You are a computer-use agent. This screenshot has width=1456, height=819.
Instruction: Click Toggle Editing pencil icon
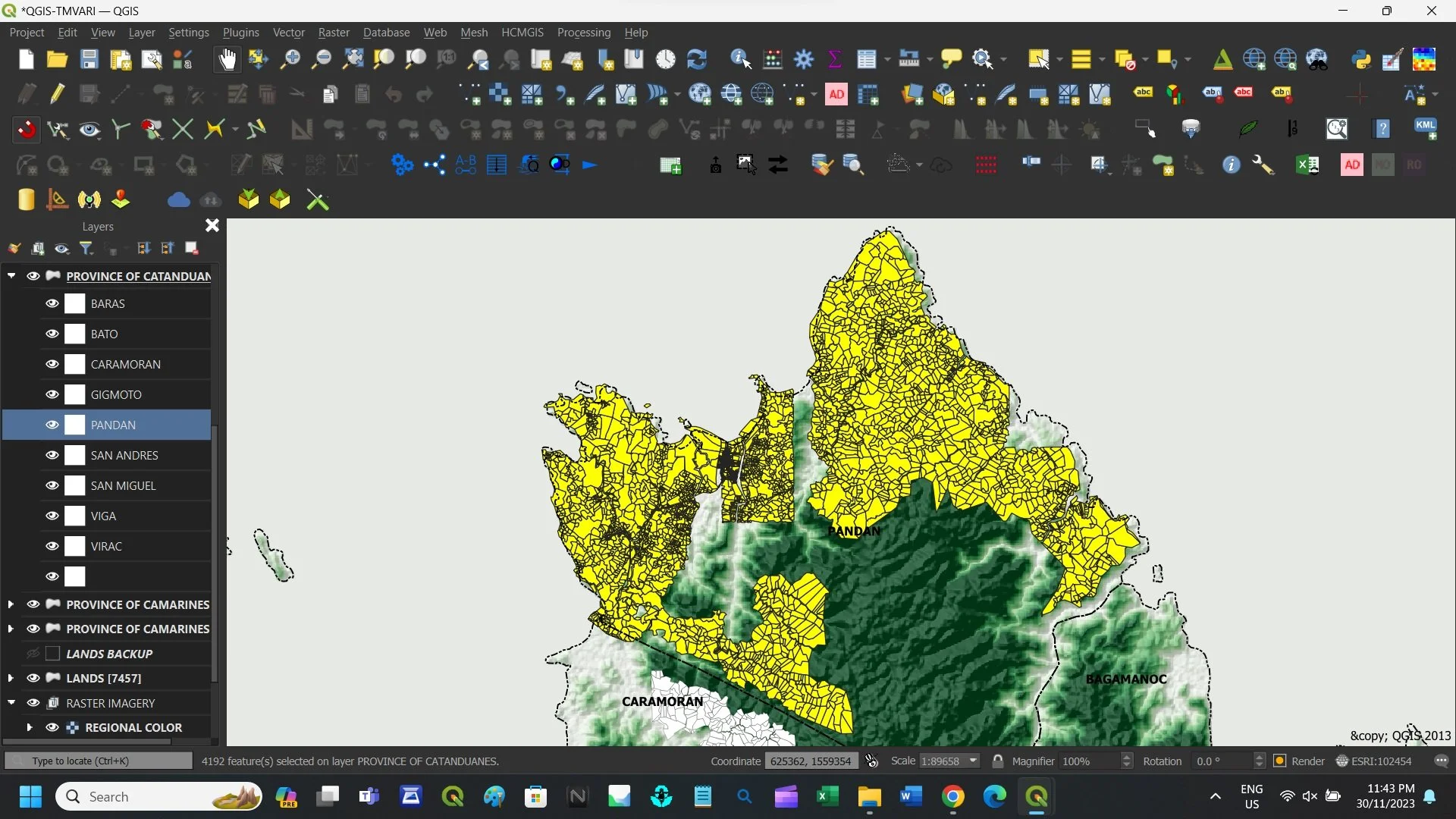pyautogui.click(x=58, y=94)
